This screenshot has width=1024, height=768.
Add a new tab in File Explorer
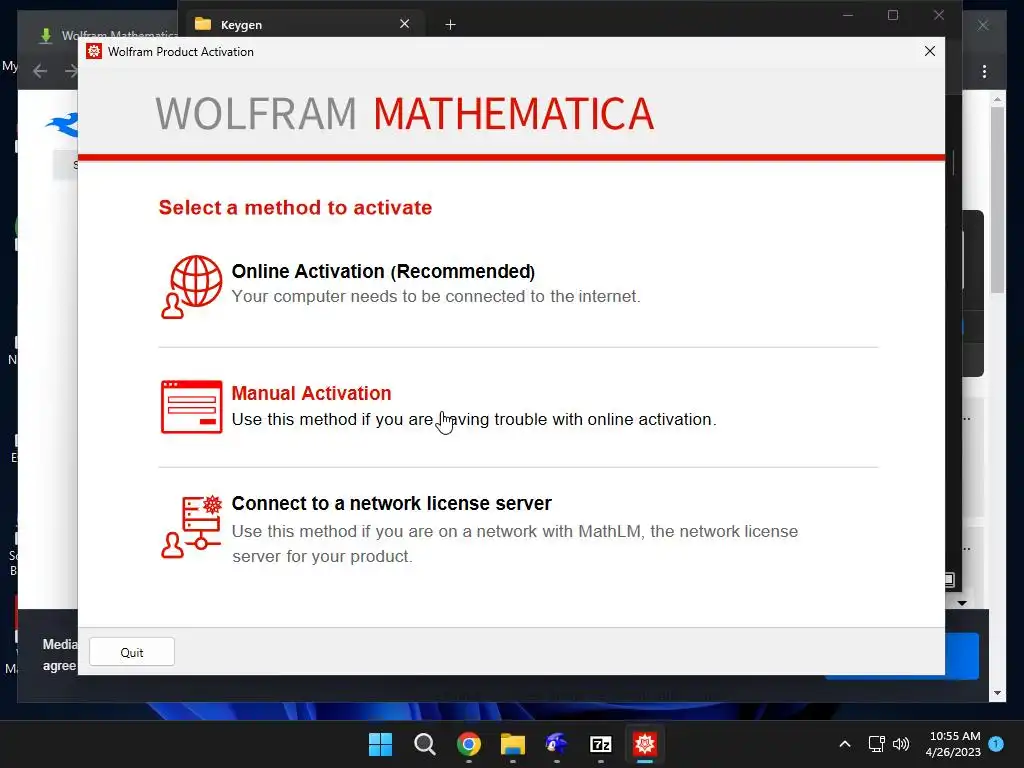tap(450, 25)
